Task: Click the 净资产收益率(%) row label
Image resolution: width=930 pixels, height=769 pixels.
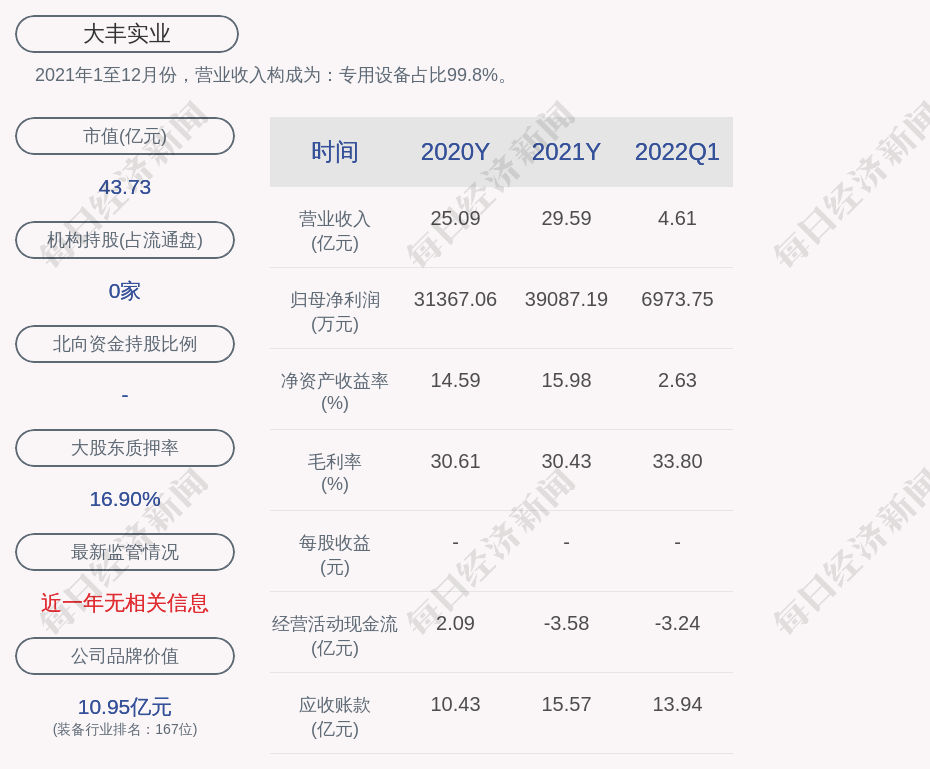Action: (335, 392)
